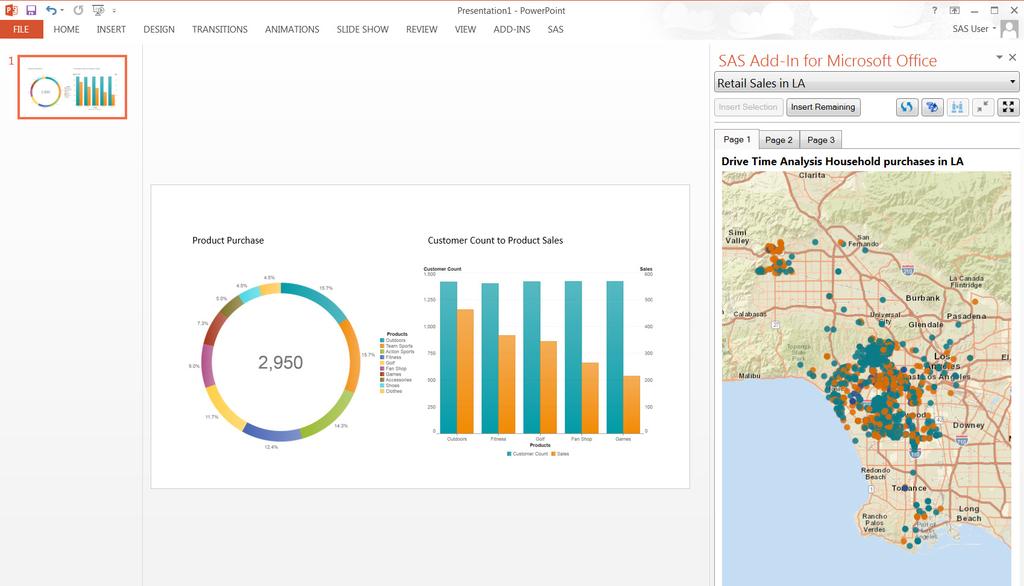Switch to the INSERT ribbon tab
Viewport: 1024px width, 586px height.
tap(111, 29)
